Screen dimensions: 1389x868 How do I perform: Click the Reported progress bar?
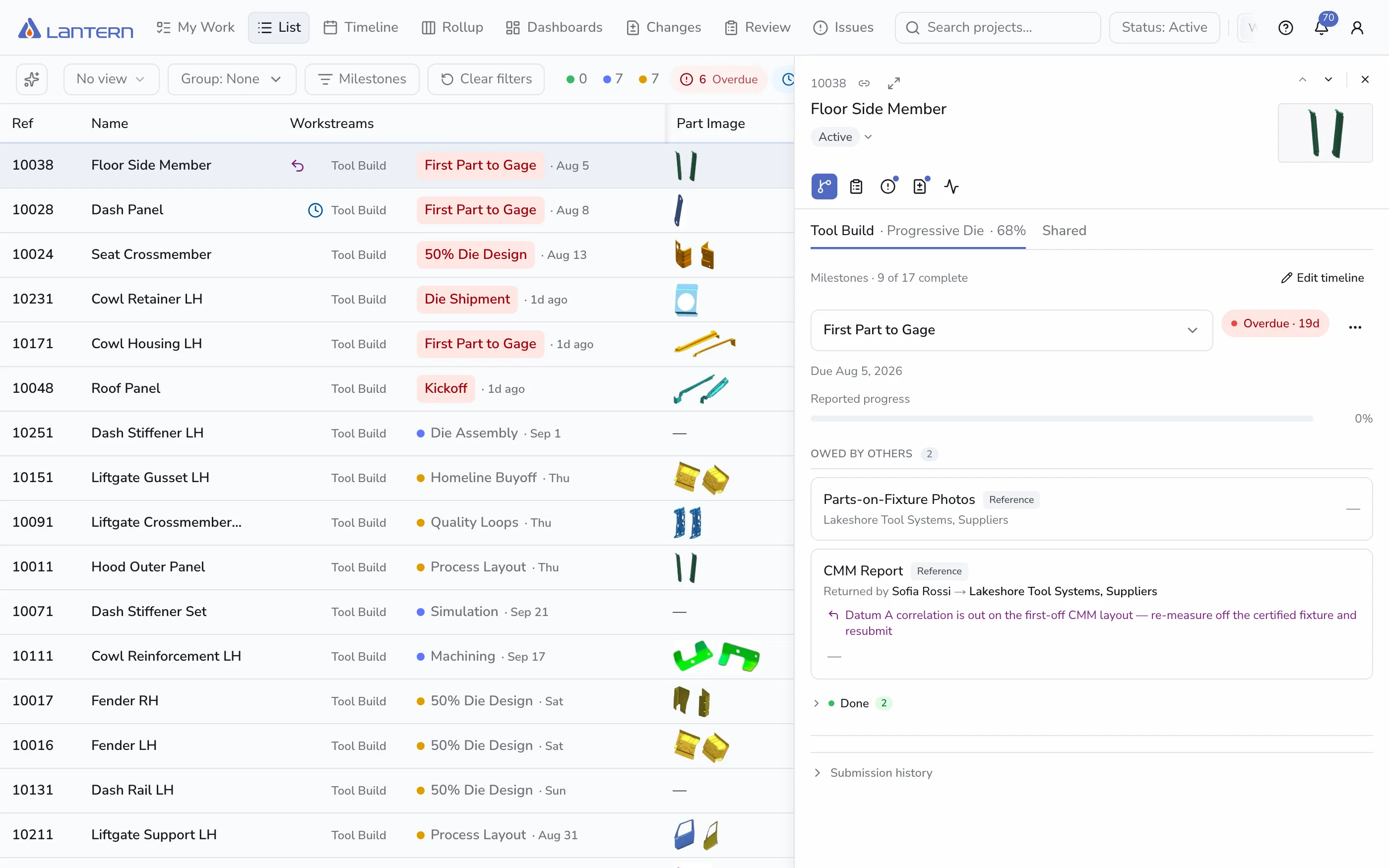[x=1061, y=419]
